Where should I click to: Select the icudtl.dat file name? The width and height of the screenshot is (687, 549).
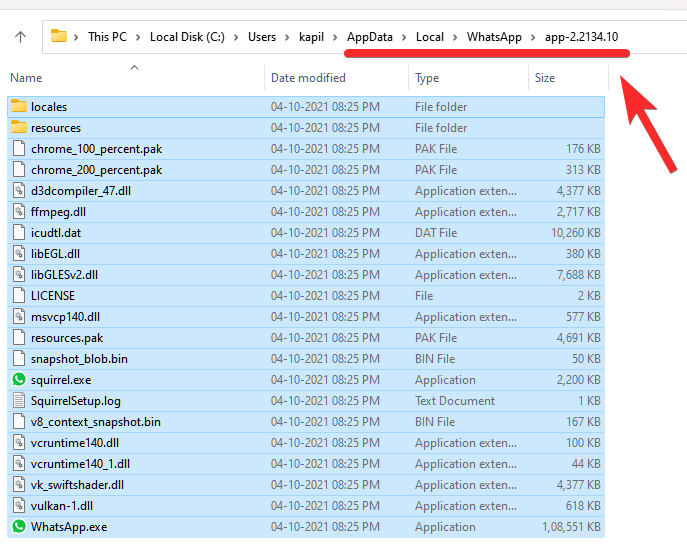[x=56, y=233]
